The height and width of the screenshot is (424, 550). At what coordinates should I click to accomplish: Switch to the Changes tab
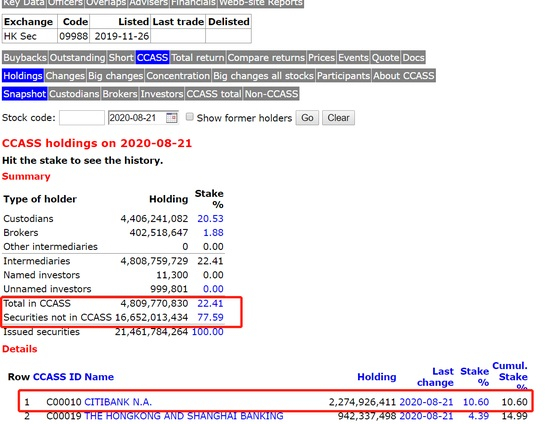(x=65, y=76)
